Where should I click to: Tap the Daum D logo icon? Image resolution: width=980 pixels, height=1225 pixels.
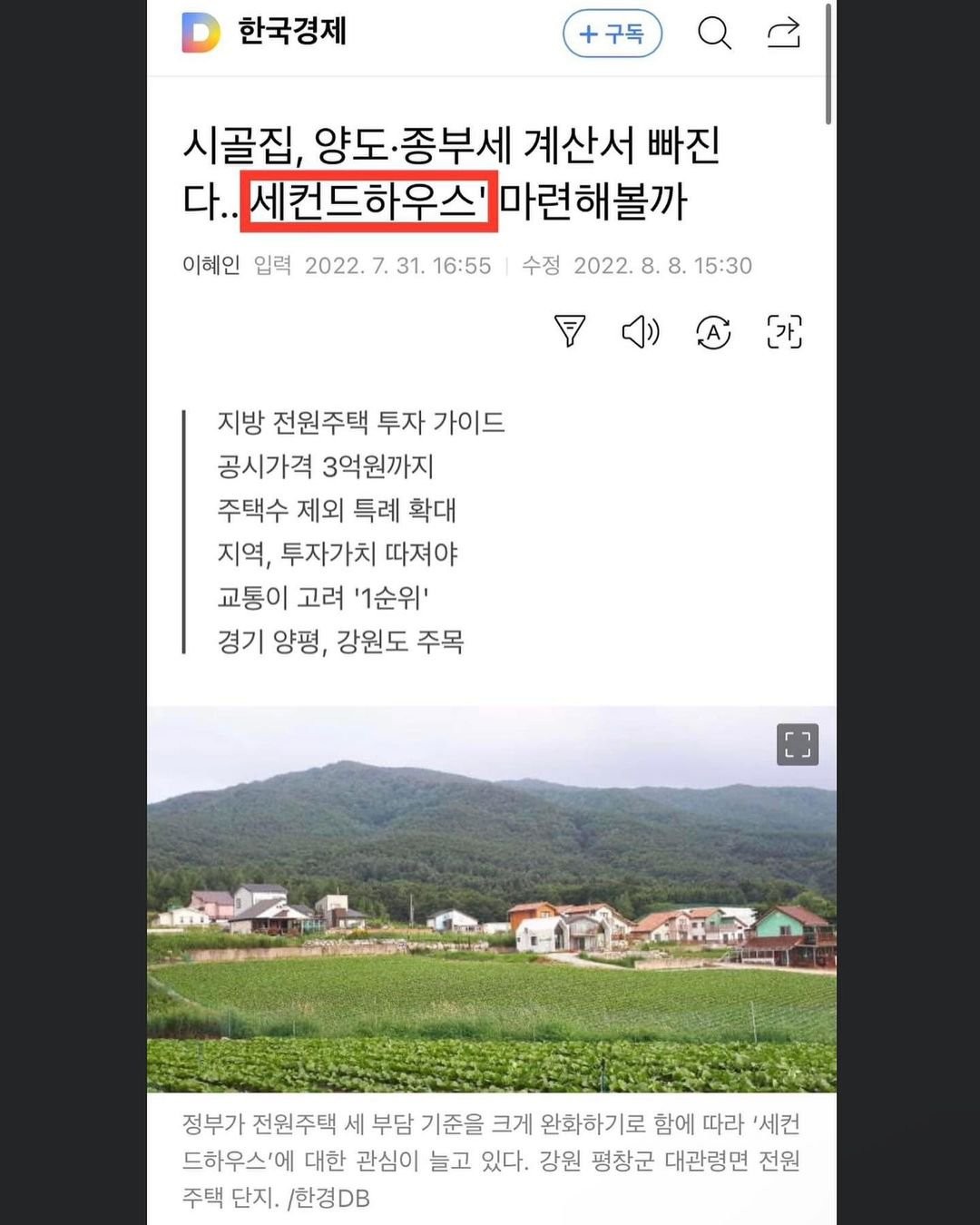[201, 33]
